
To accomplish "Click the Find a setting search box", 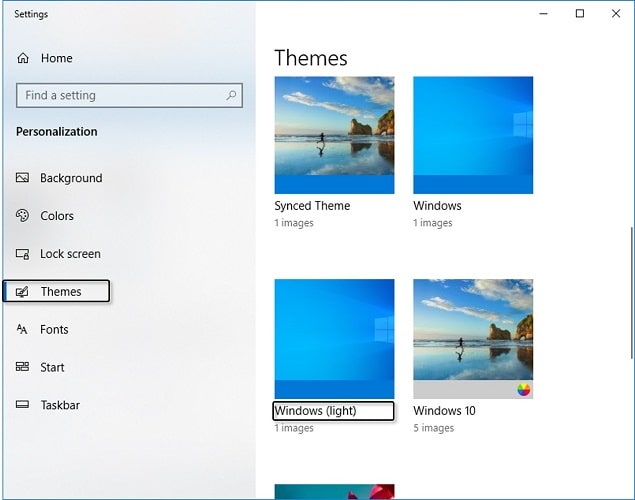I will 129,96.
